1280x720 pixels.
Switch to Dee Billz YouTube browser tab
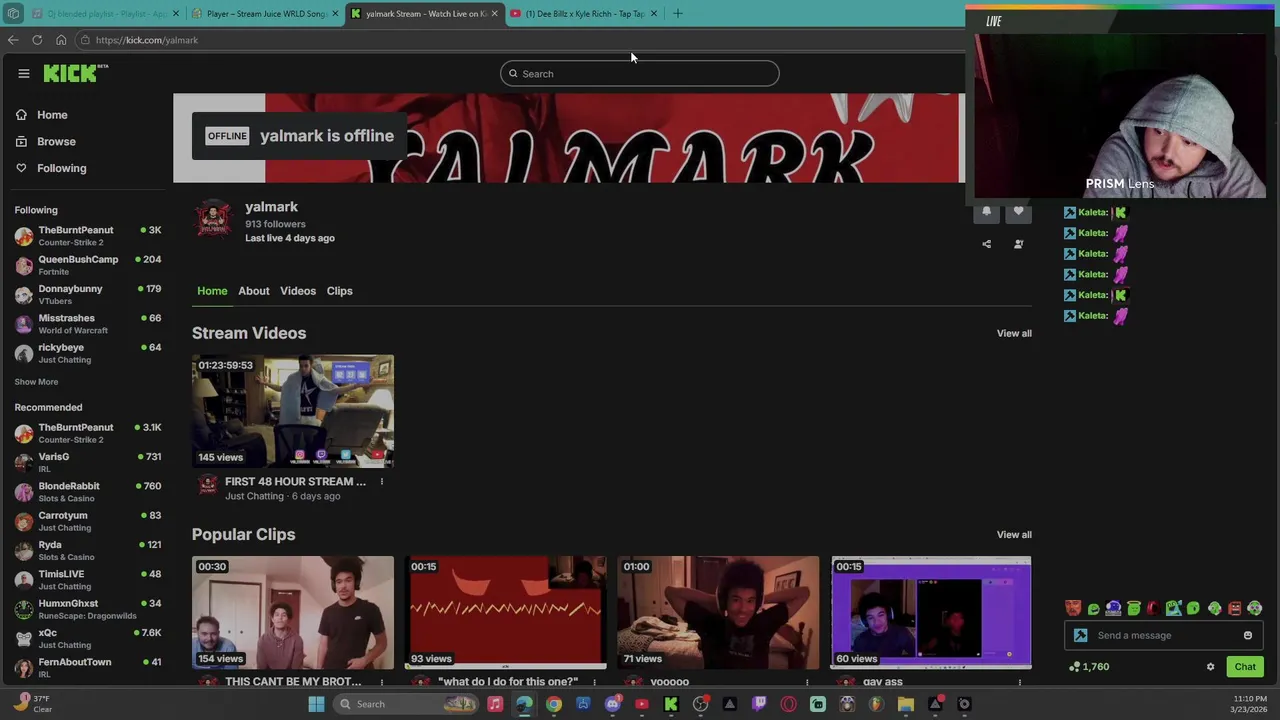tap(585, 14)
